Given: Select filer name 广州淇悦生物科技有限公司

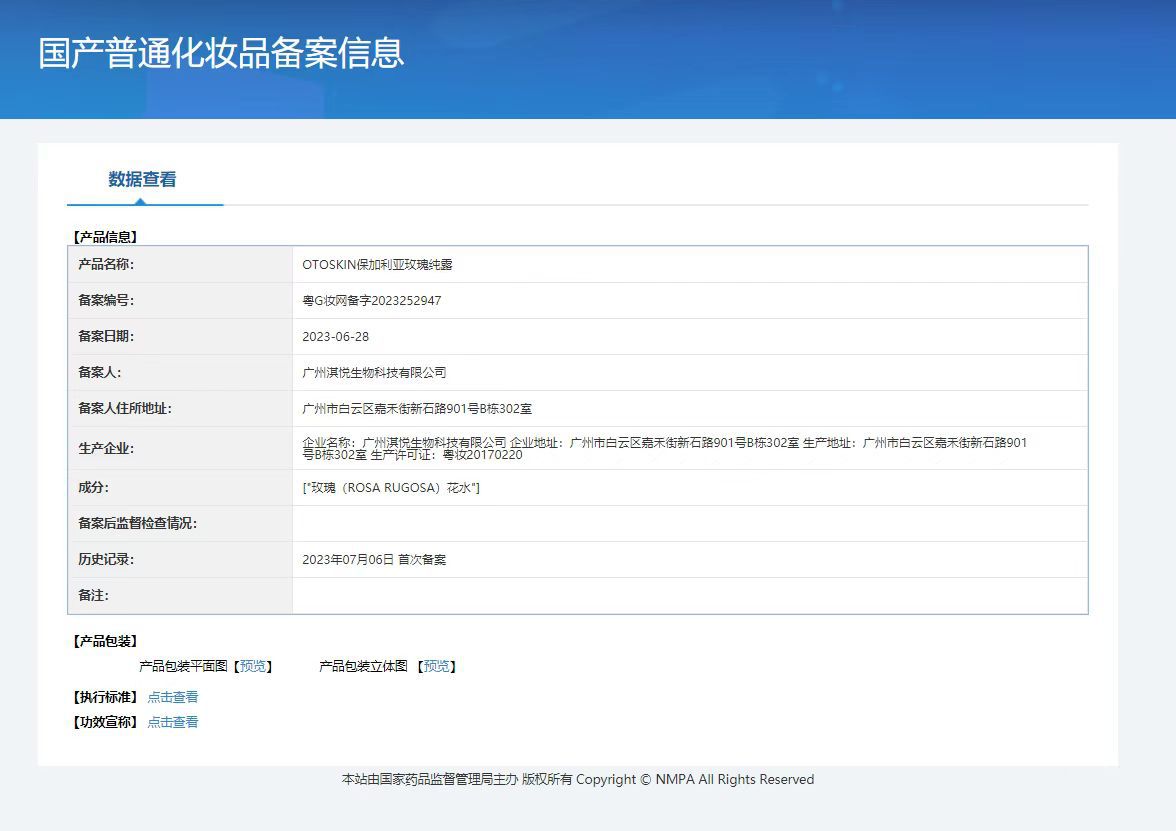Looking at the screenshot, I should [374, 373].
